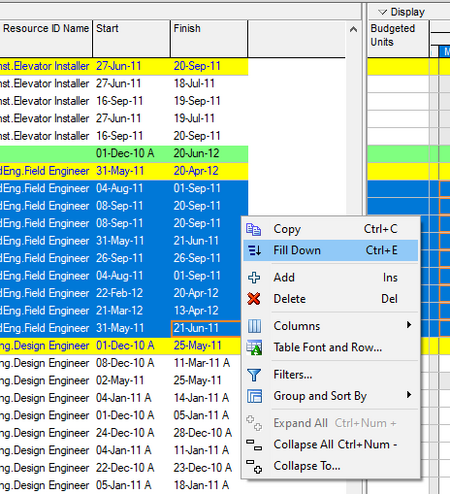Click the Filters funnel icon
Screen dimensions: 450x494
pos(254,375)
